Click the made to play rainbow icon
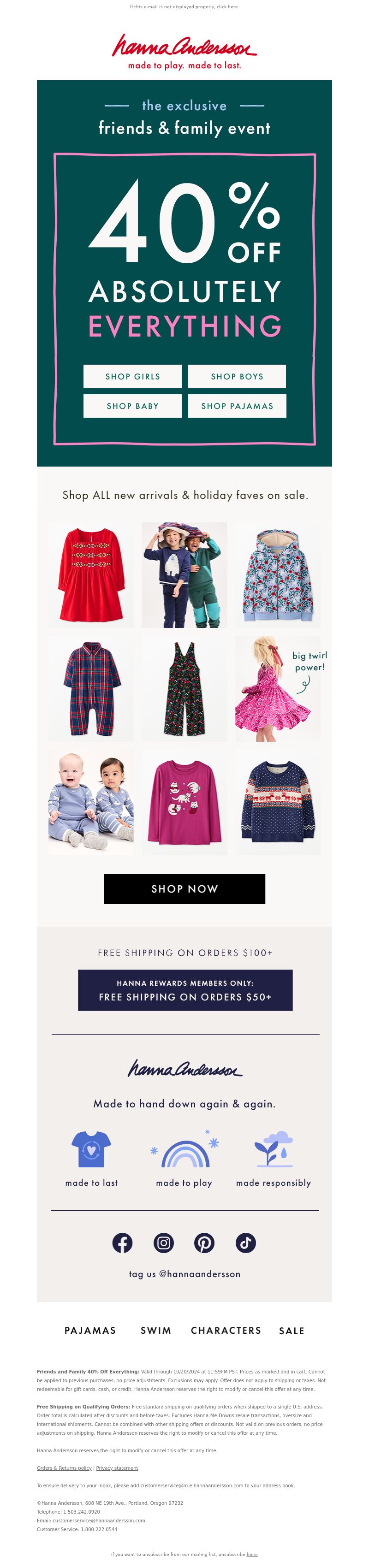Image resolution: width=369 pixels, height=1568 pixels. [184, 1149]
